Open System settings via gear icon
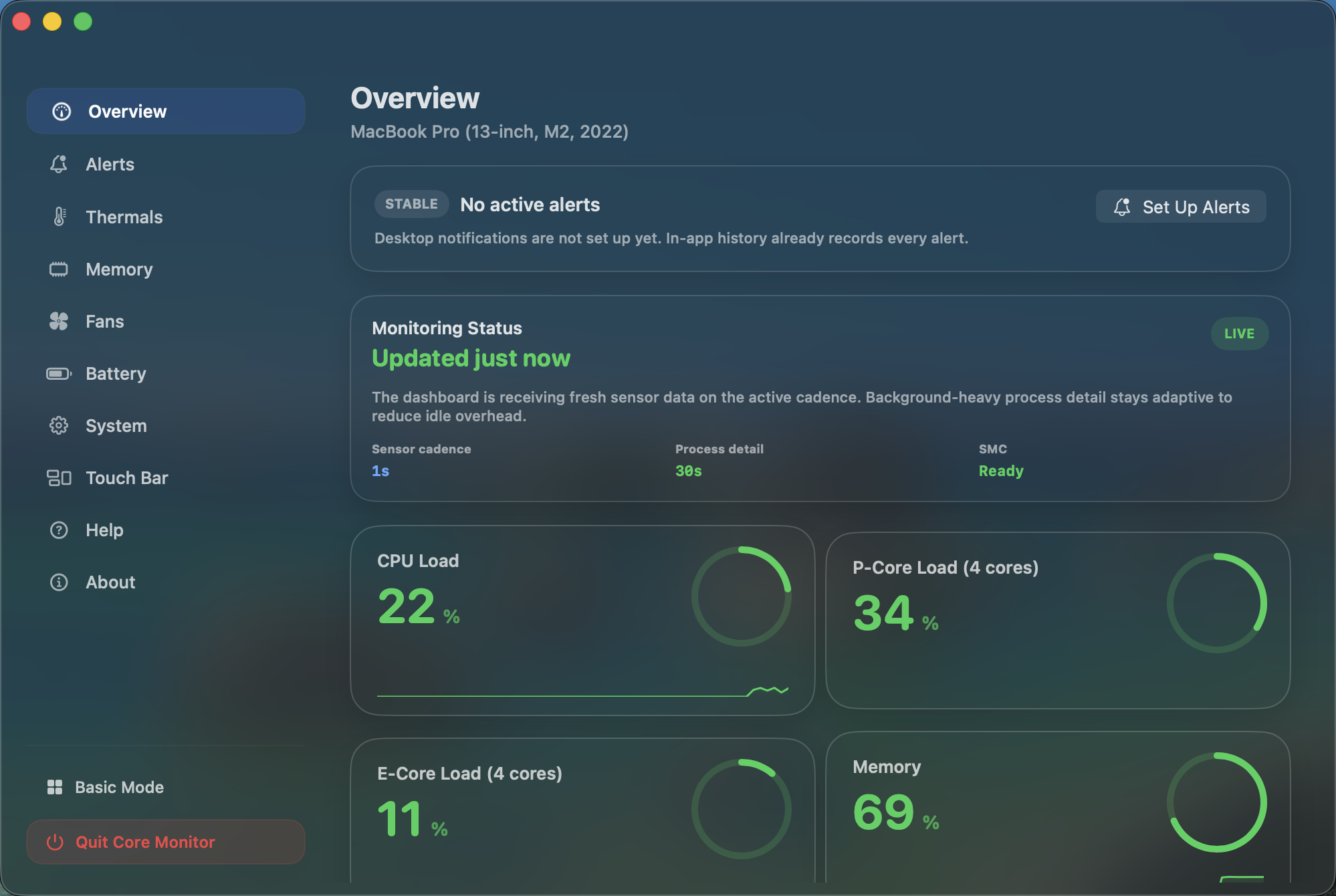 pos(60,425)
